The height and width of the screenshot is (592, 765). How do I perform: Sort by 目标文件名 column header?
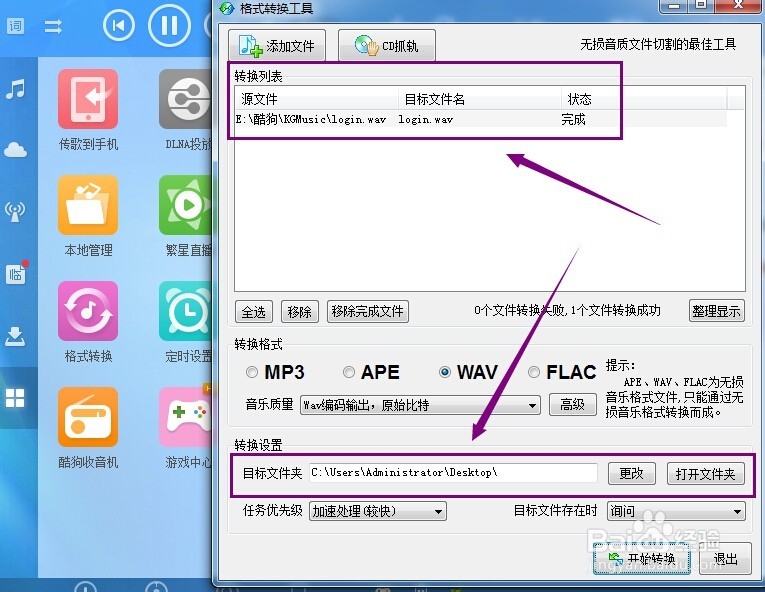point(480,99)
